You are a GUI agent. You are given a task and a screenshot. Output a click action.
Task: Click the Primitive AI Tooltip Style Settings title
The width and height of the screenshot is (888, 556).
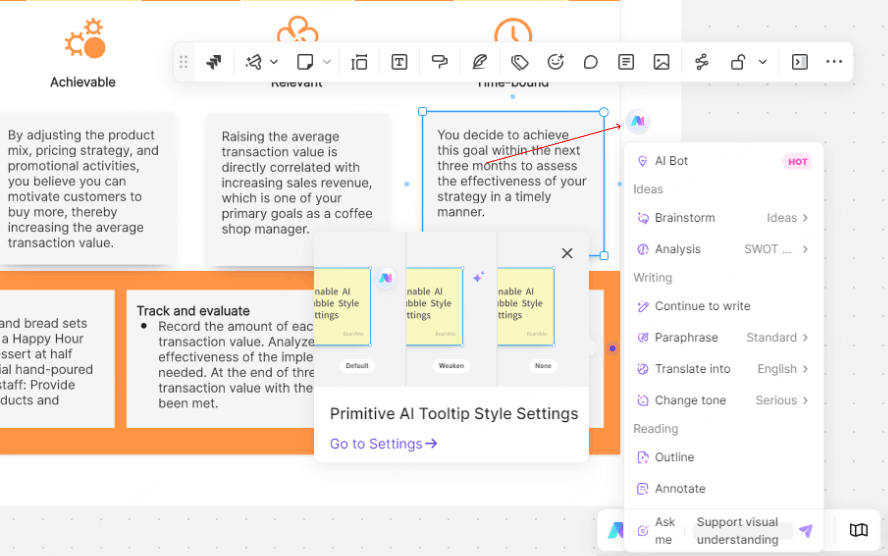454,414
